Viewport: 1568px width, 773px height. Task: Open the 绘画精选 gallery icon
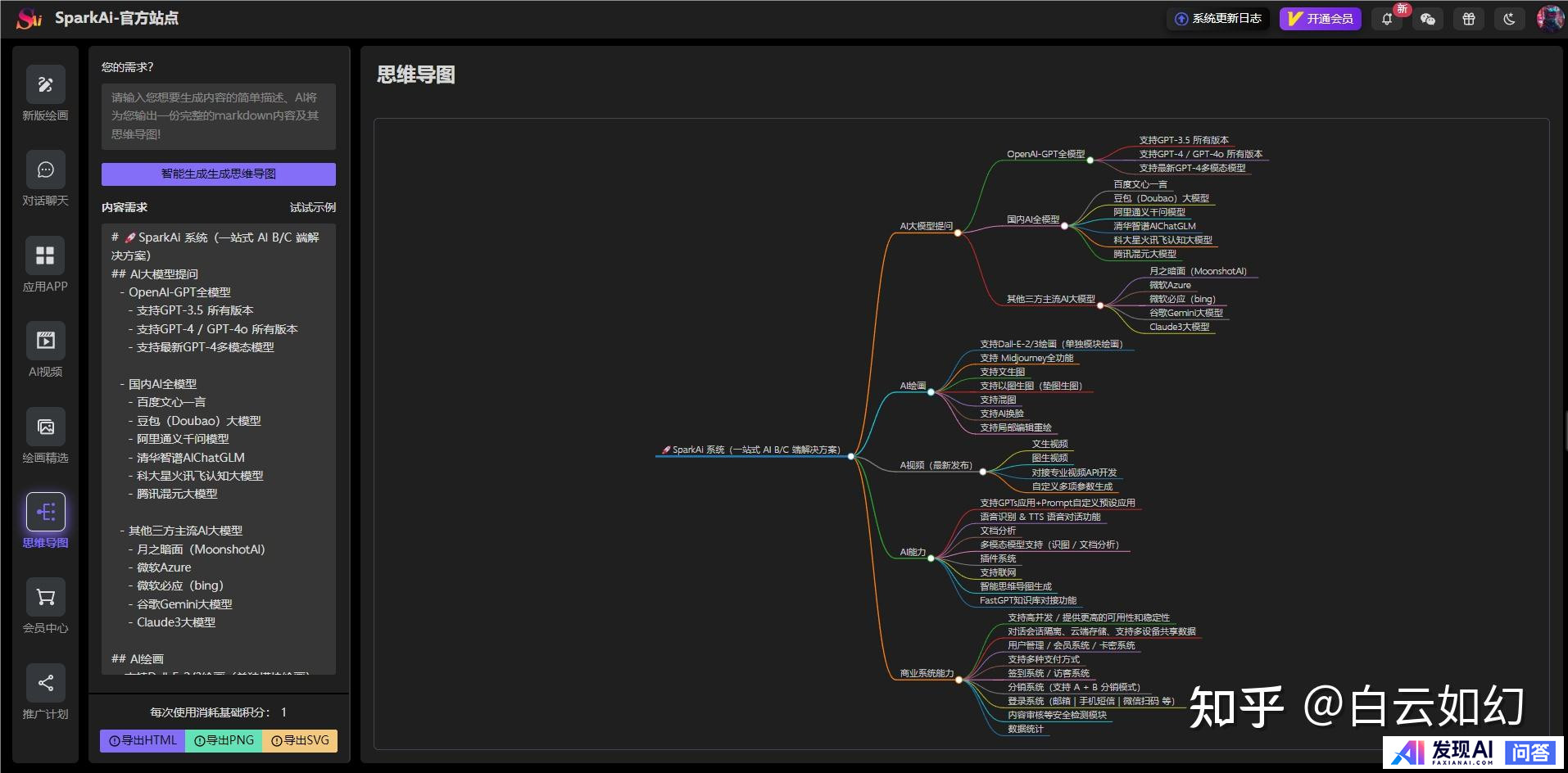(45, 427)
